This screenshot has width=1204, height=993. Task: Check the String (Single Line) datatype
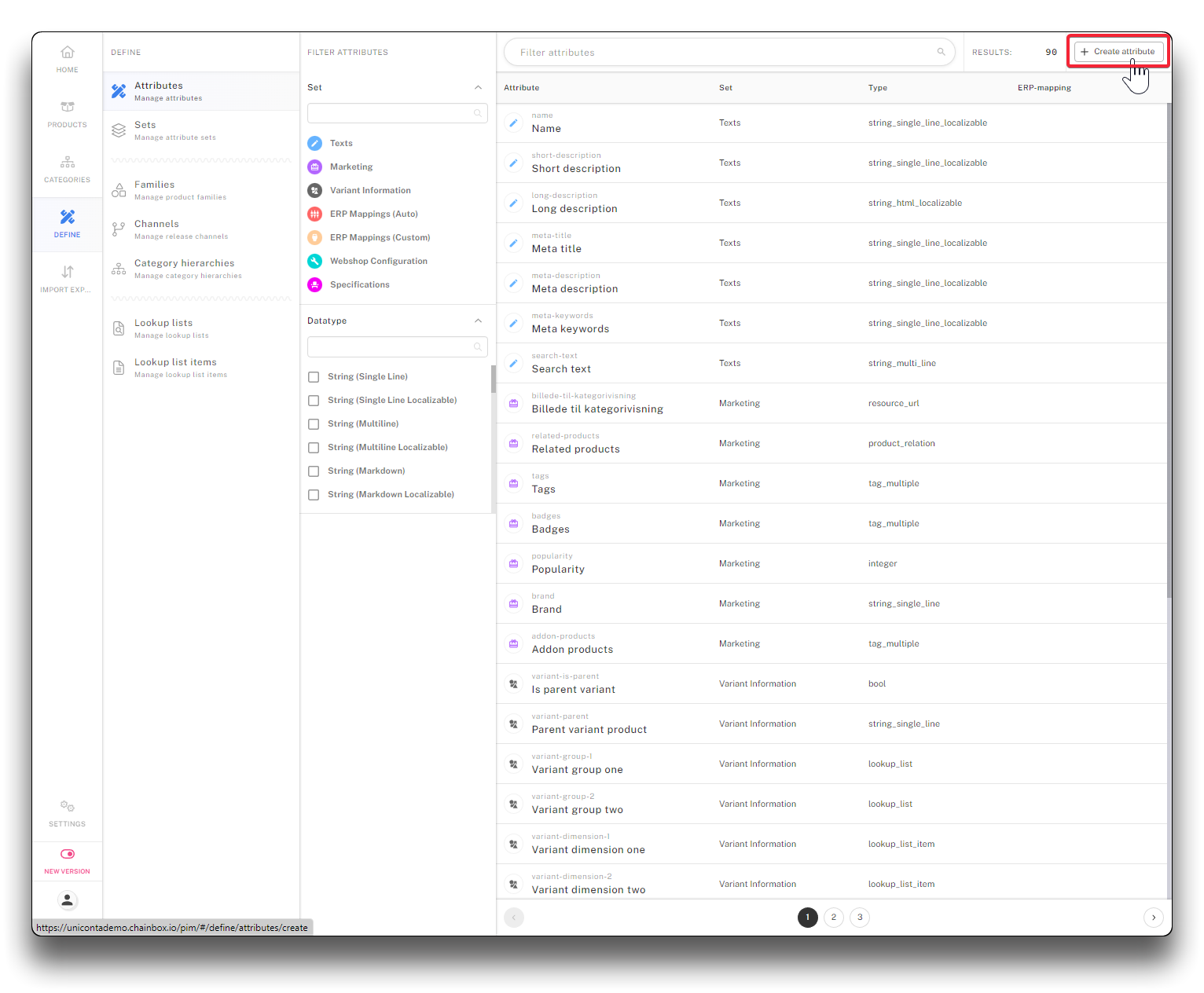coord(314,377)
